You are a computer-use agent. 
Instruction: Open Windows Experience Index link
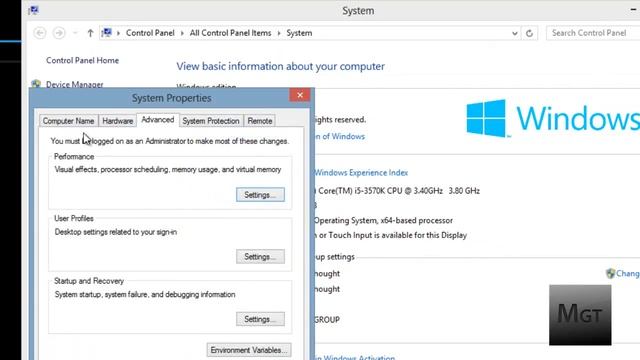click(361, 173)
